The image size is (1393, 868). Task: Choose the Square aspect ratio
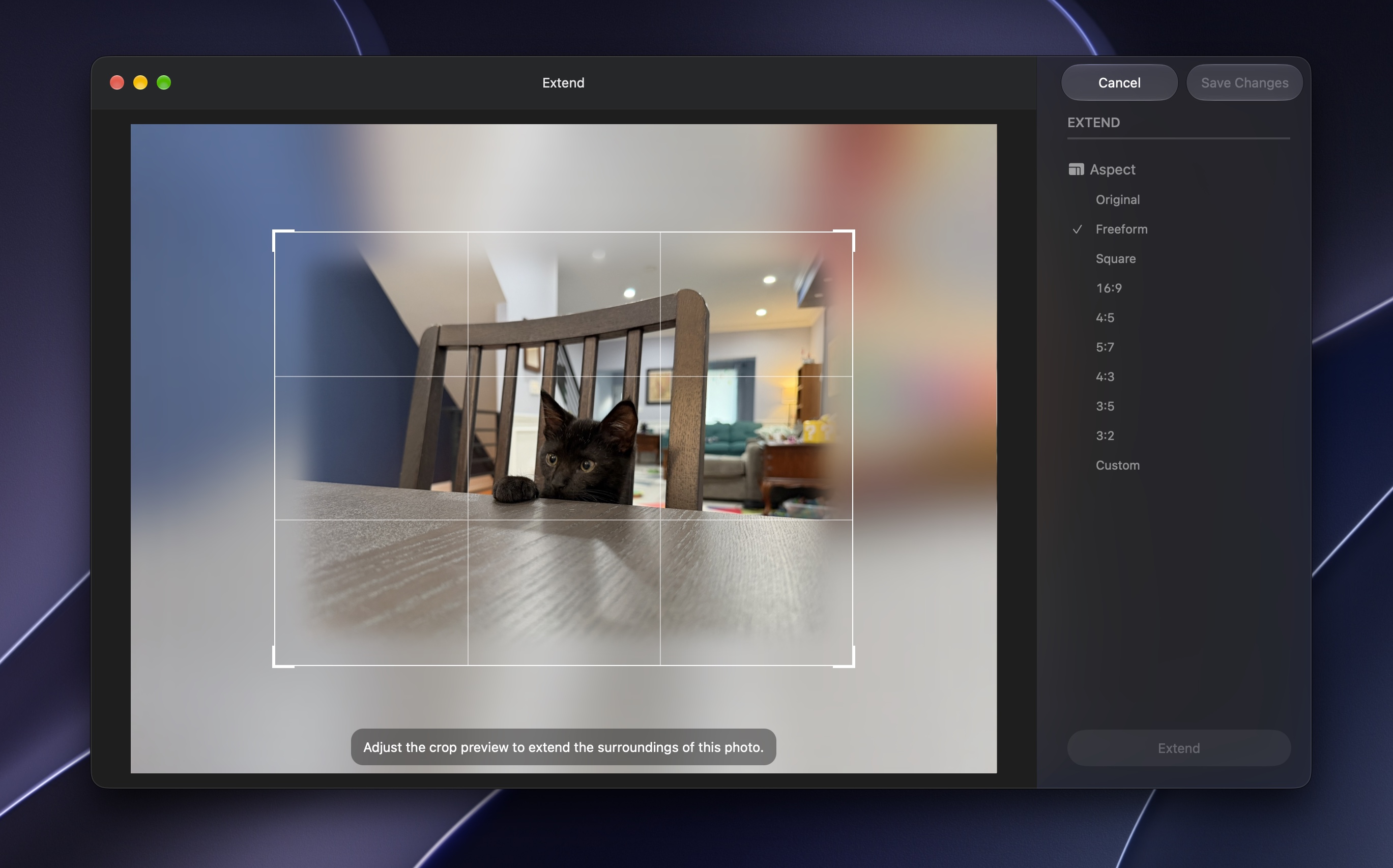tap(1115, 259)
